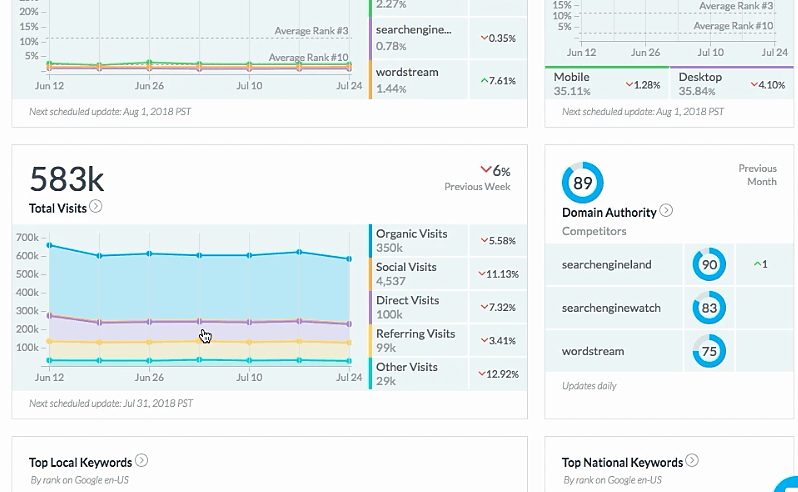
Task: Click the Domain Authority 89 donut gauge
Action: [583, 183]
